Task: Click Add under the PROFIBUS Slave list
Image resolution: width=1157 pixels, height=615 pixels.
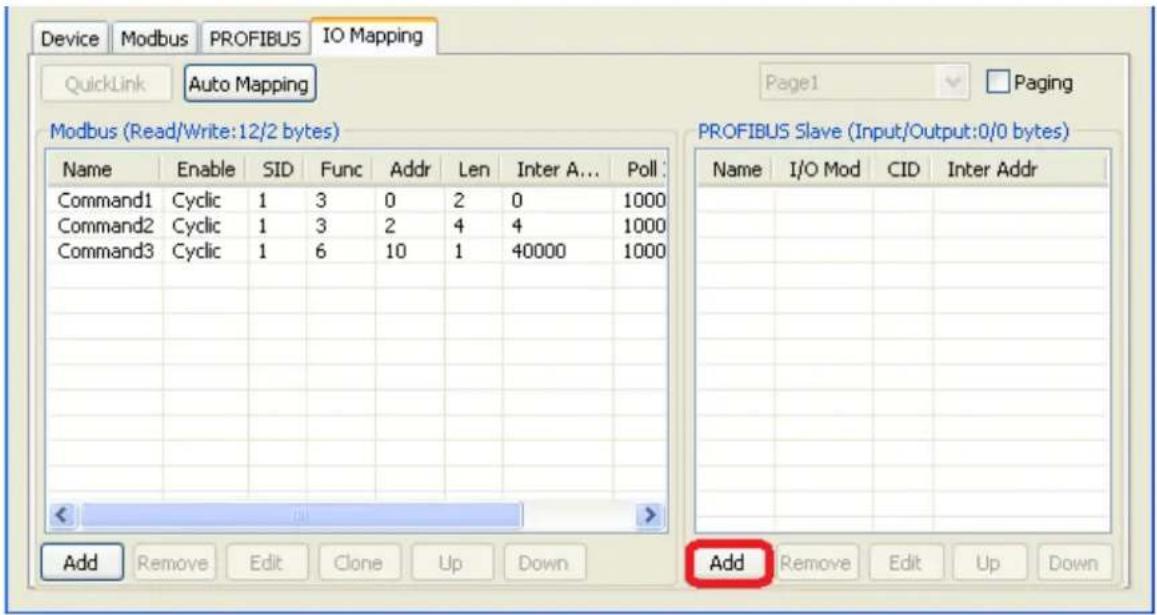Action: (x=728, y=564)
